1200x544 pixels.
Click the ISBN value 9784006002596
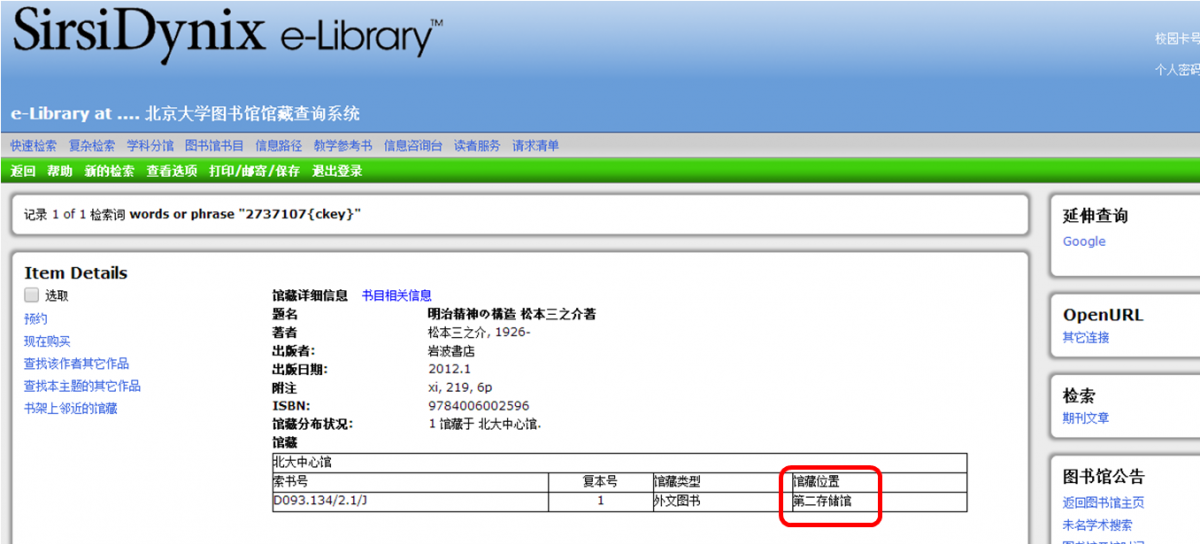click(x=479, y=406)
